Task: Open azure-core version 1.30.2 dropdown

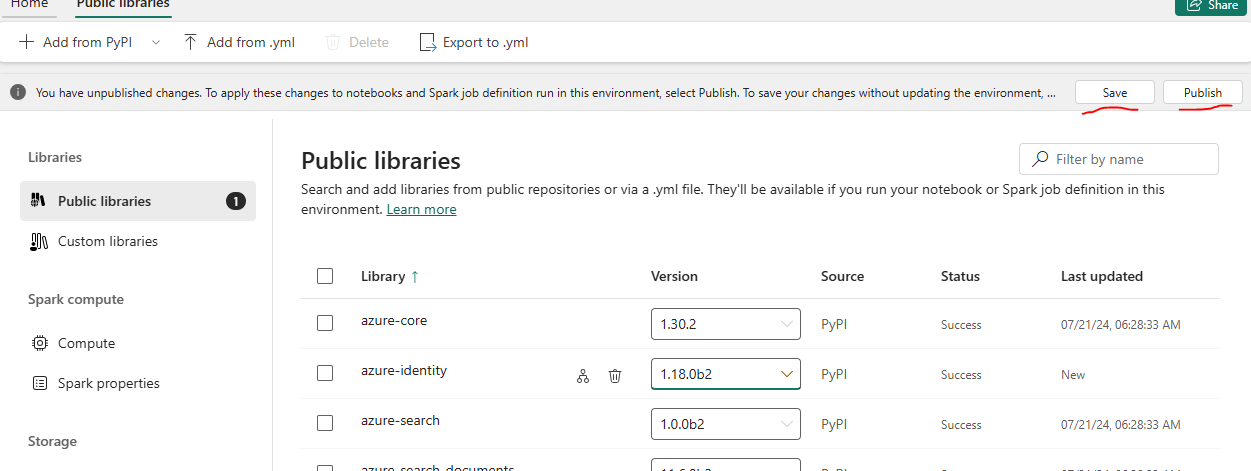Action: coord(726,324)
